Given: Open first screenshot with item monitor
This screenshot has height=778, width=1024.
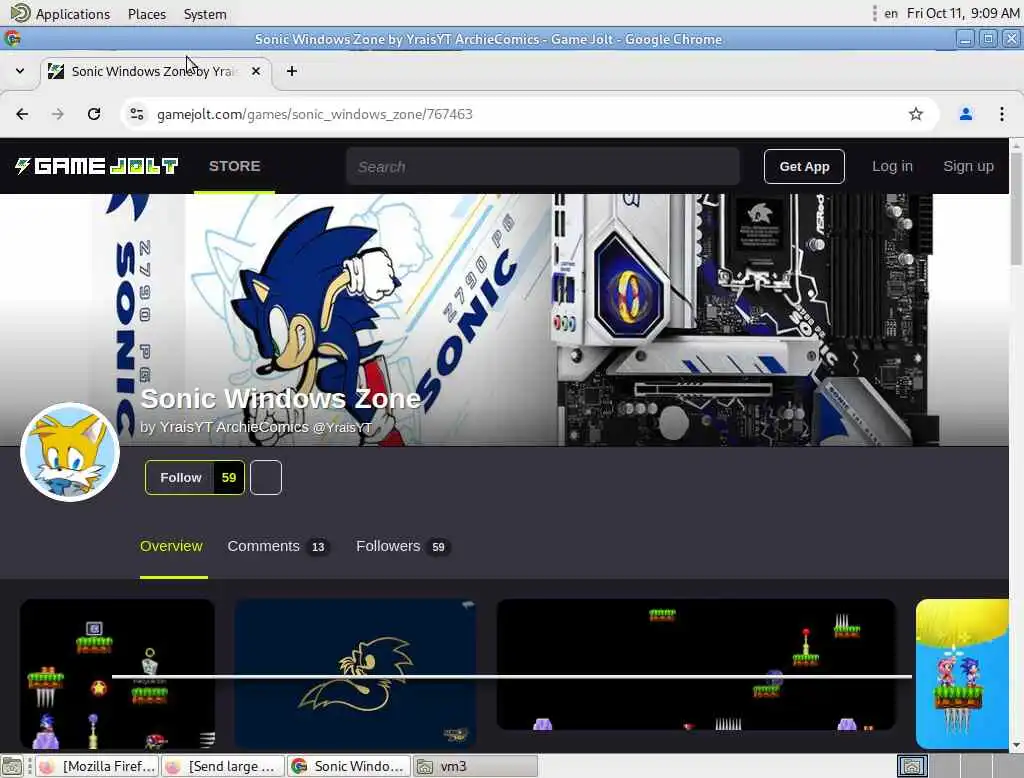Looking at the screenshot, I should tap(118, 673).
